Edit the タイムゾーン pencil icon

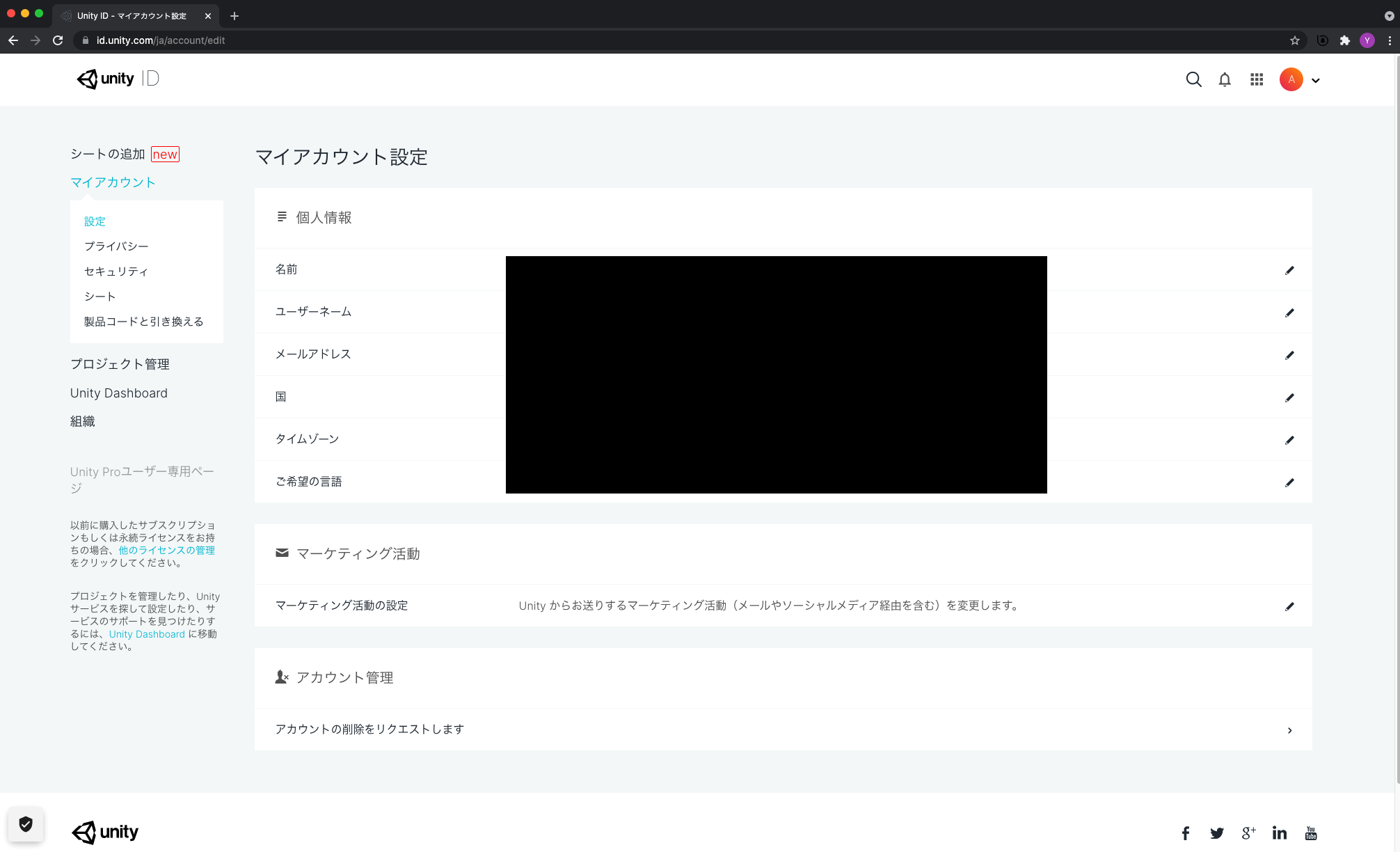[x=1289, y=440]
